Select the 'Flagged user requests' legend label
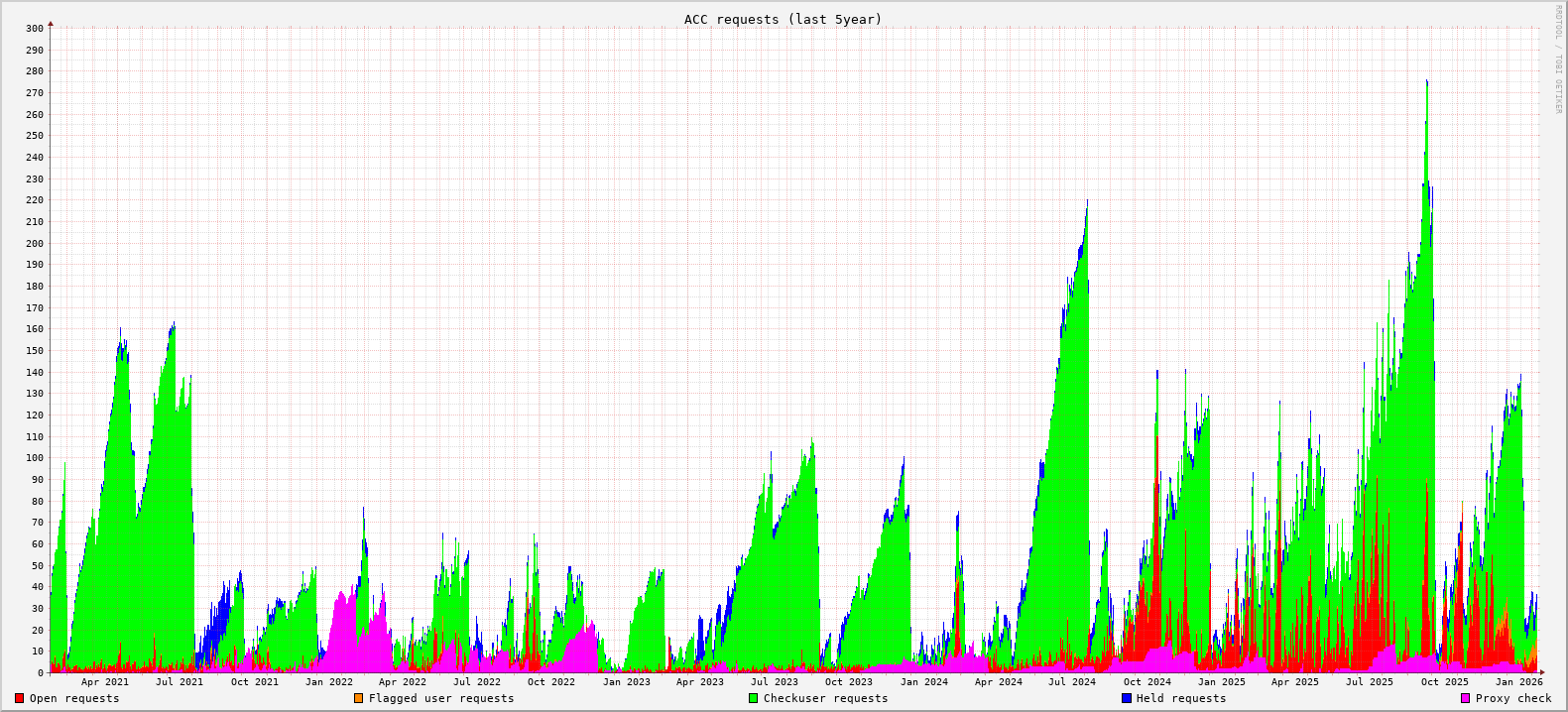1568x712 pixels. coord(441,698)
